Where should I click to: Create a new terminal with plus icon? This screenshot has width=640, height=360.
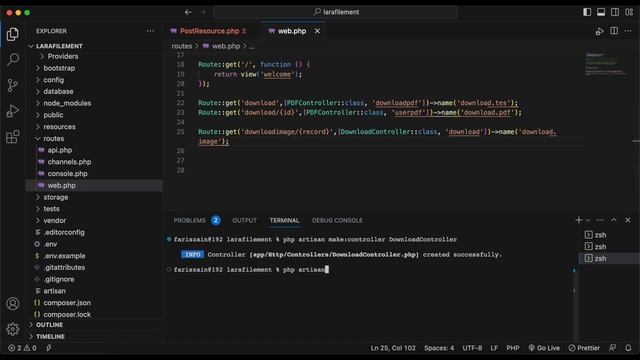tap(578, 220)
